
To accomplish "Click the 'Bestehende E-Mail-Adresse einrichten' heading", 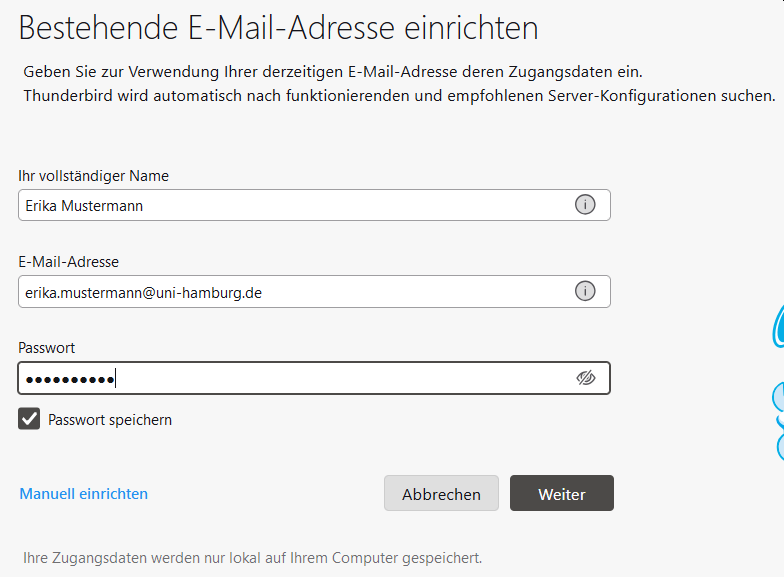I will (278, 28).
